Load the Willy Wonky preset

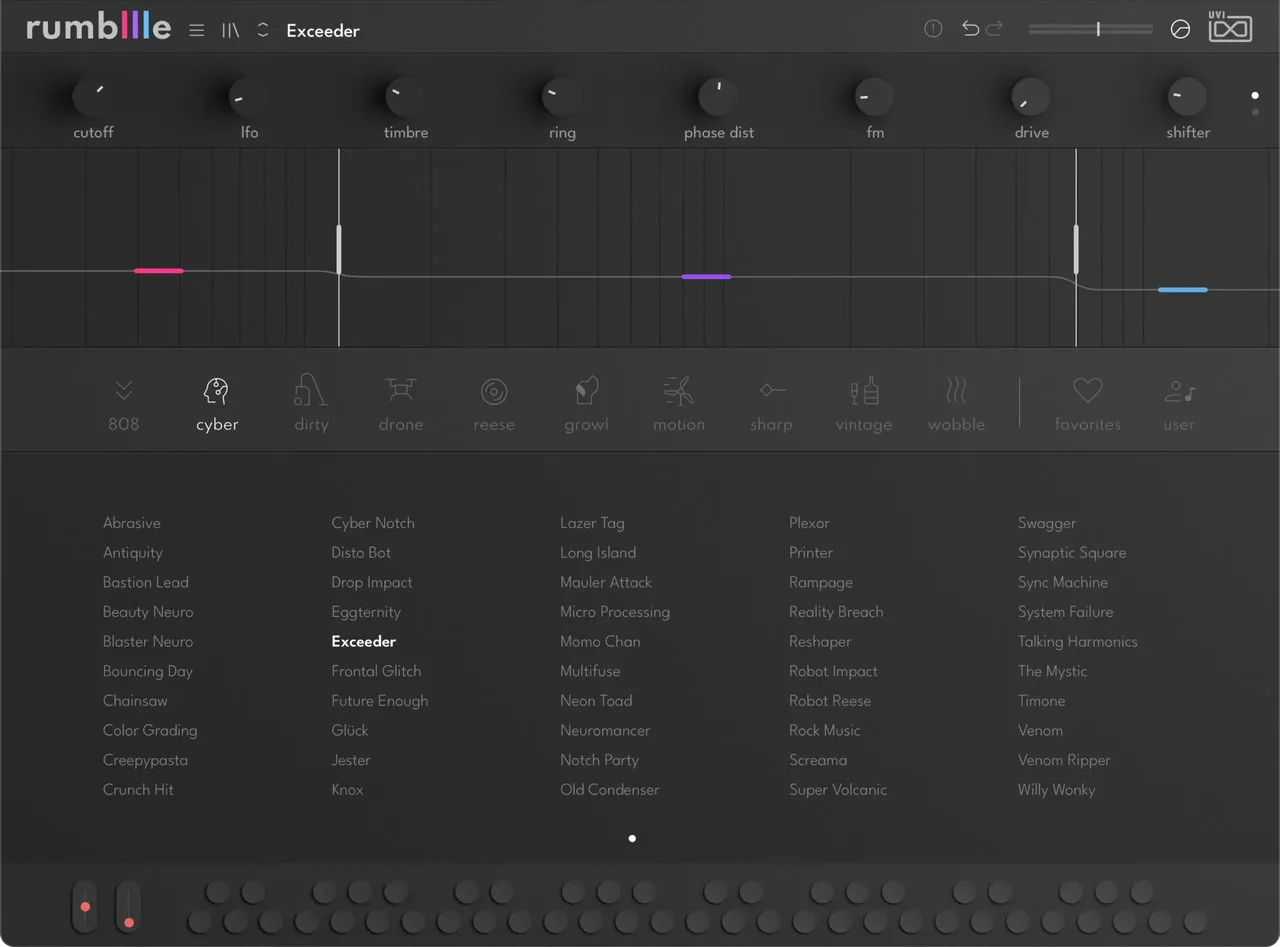point(1056,790)
